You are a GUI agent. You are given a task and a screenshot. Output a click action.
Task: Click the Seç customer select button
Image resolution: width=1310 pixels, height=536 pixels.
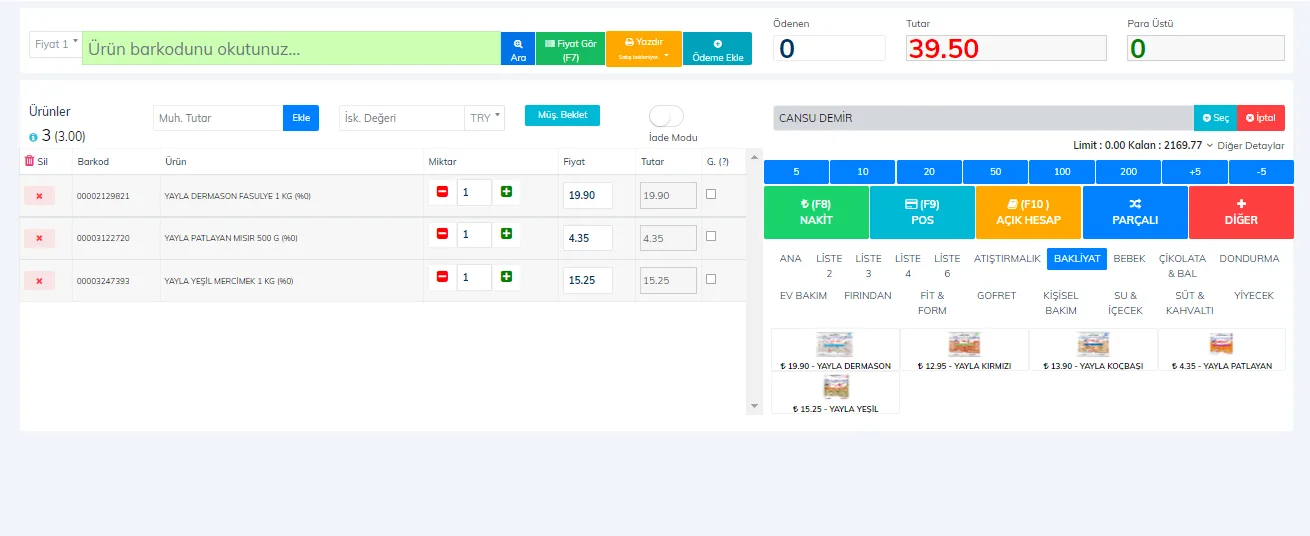[x=1215, y=118]
